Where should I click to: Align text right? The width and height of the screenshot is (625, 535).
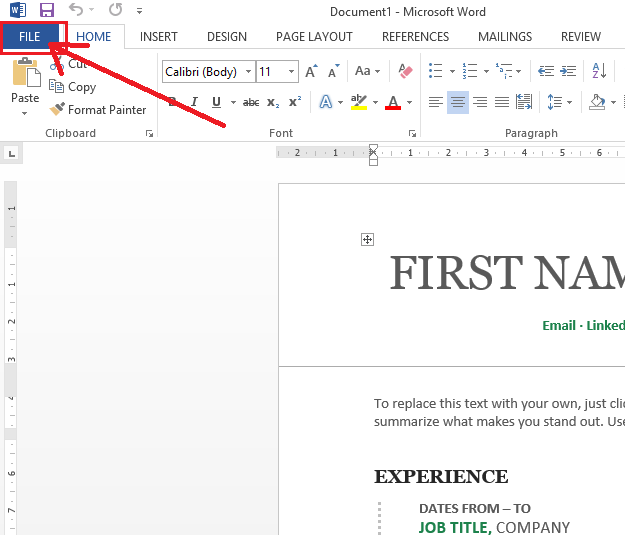coord(480,102)
